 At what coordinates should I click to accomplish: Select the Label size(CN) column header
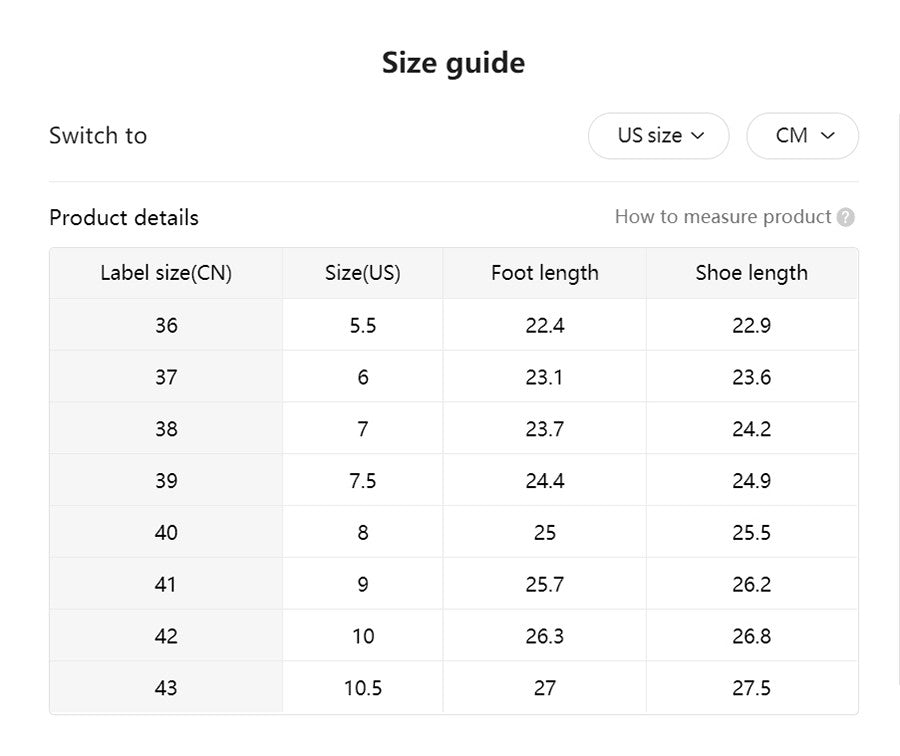click(x=166, y=273)
